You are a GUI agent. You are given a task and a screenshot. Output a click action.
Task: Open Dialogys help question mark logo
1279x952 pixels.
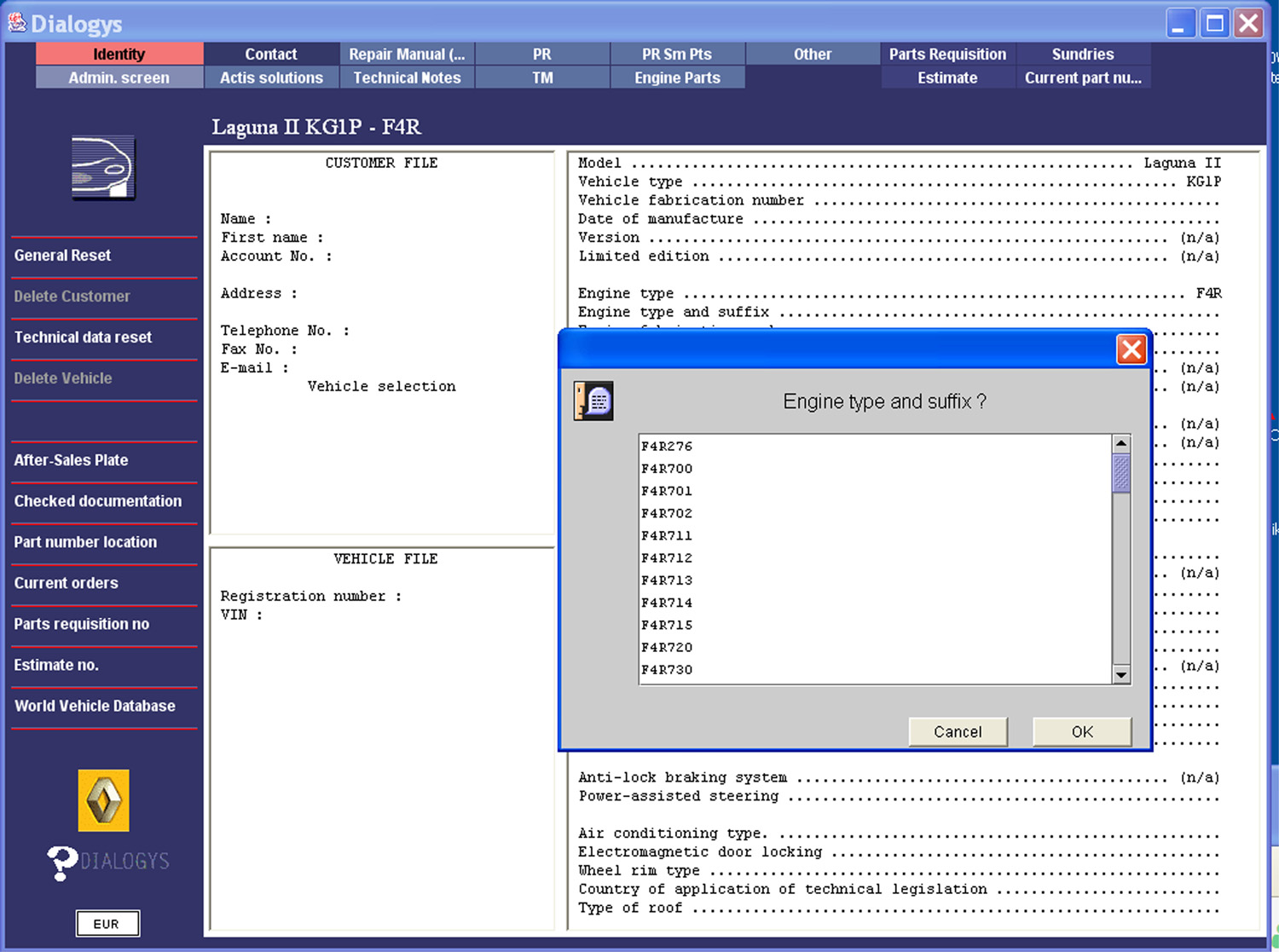click(108, 862)
